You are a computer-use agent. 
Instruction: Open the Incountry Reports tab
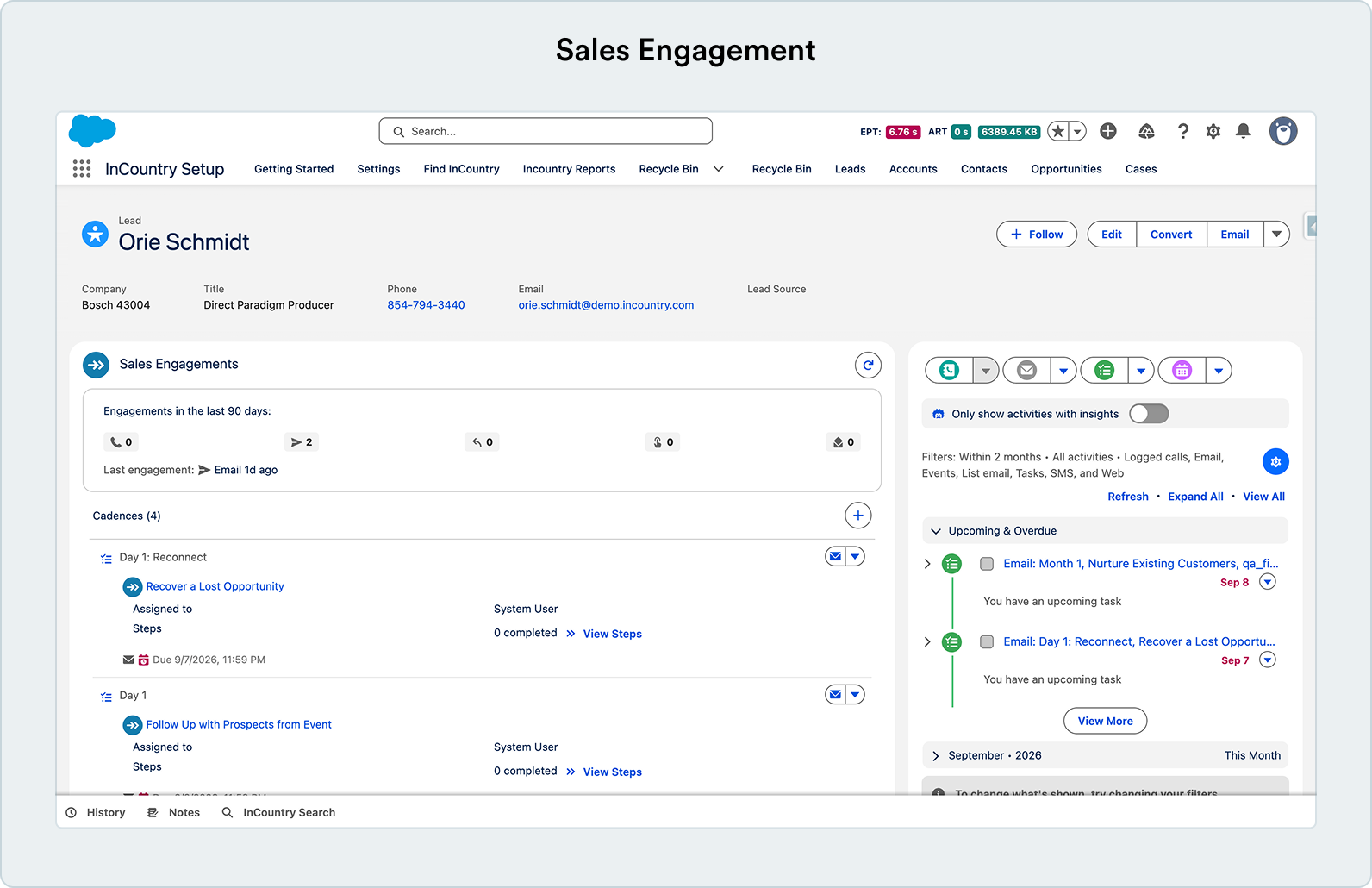569,169
